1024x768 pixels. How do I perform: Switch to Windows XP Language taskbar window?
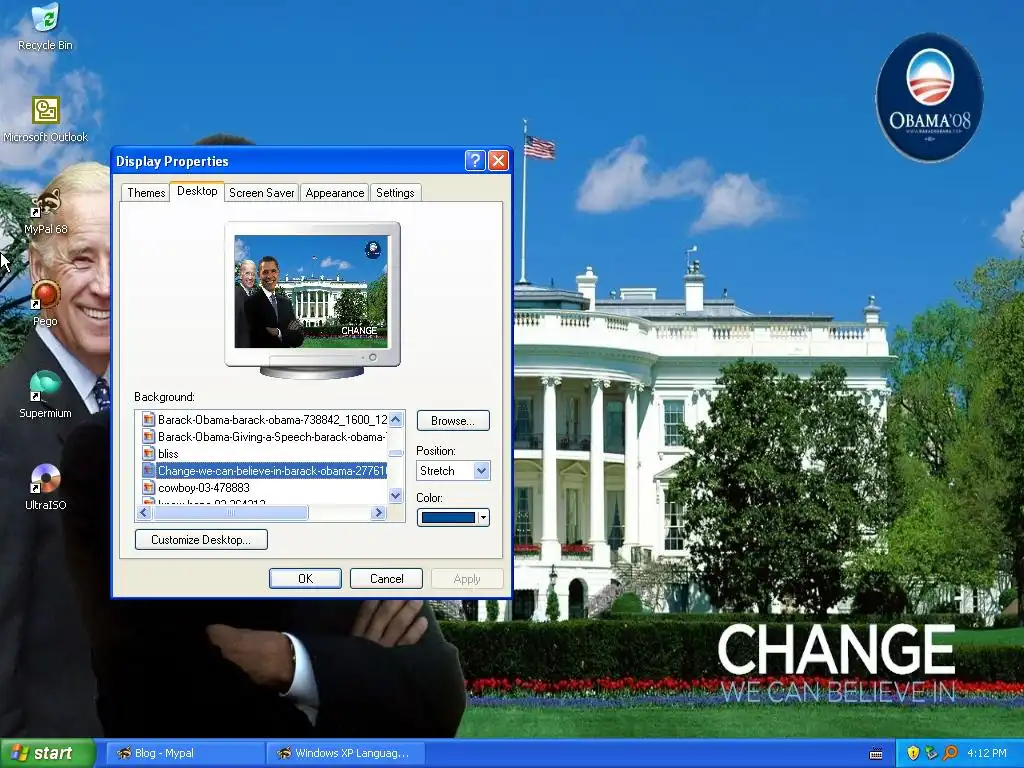(346, 753)
